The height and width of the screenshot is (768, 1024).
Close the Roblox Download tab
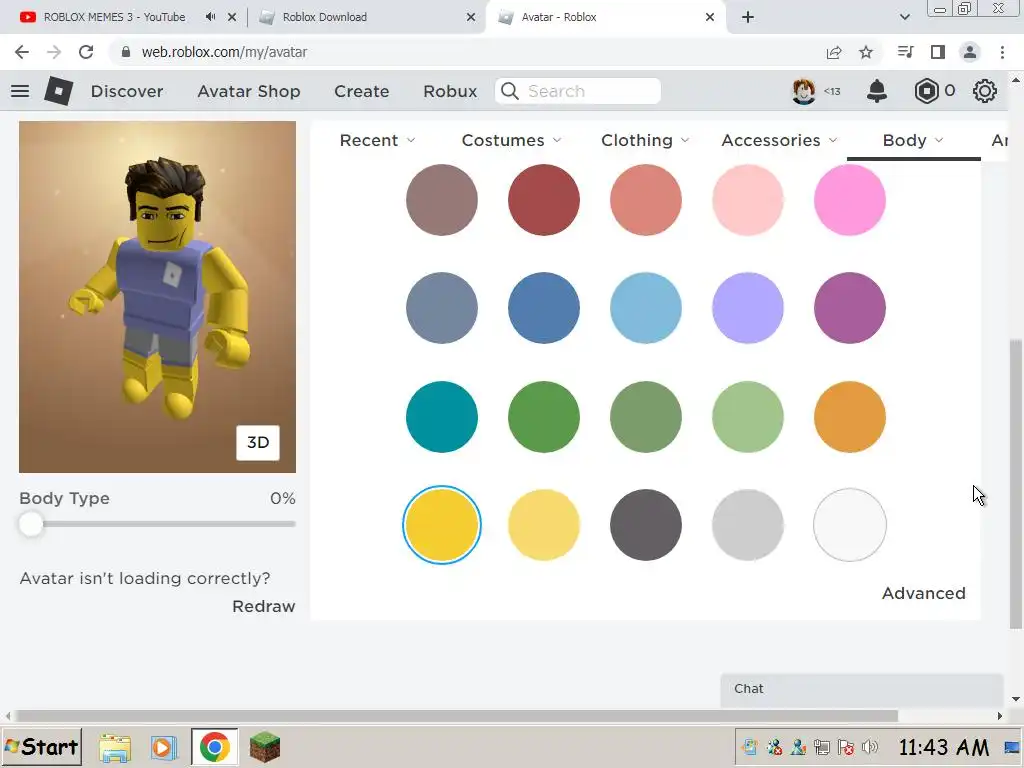(x=470, y=17)
